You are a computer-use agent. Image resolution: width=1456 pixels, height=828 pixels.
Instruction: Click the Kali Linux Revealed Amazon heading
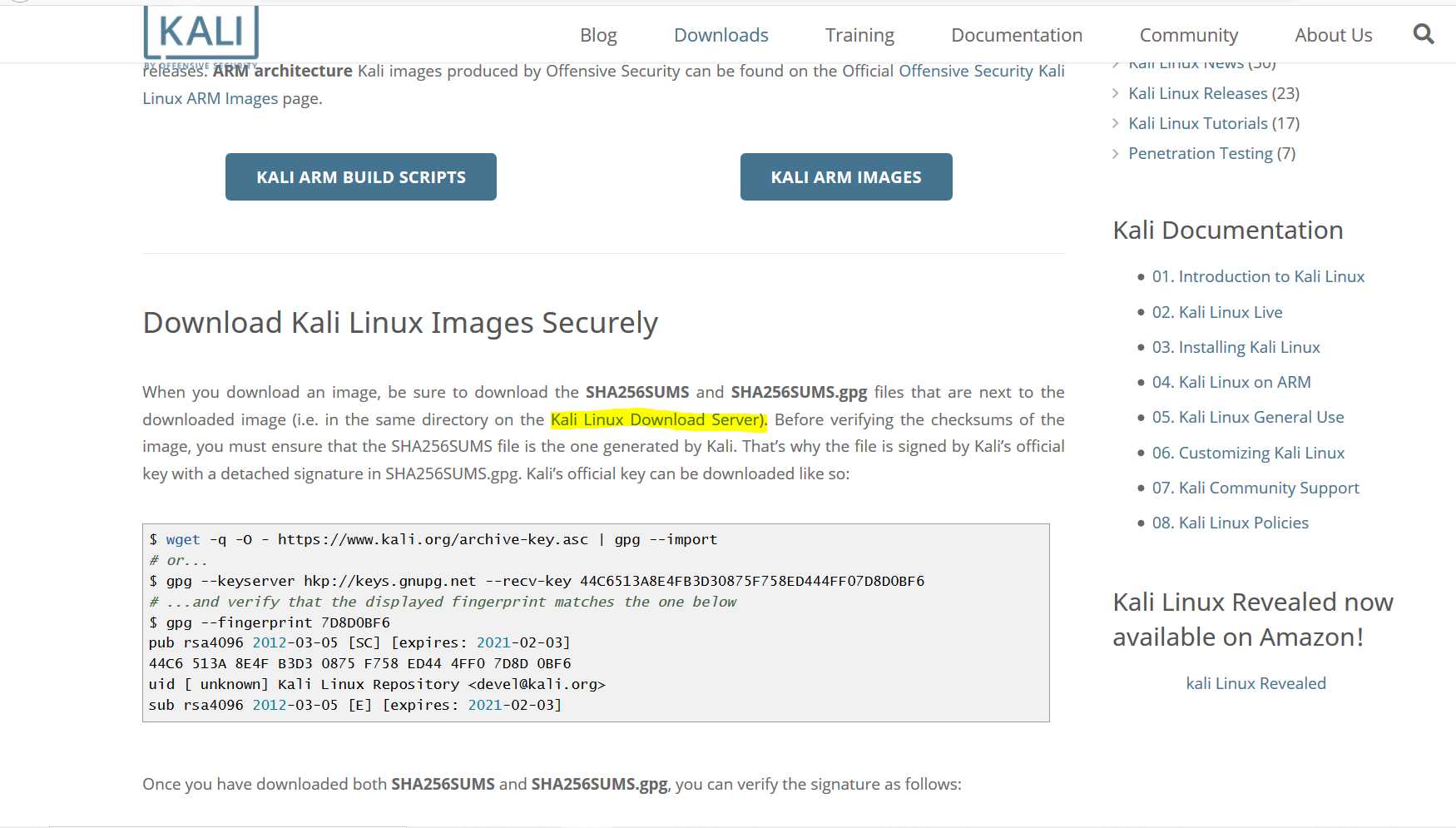pyautogui.click(x=1253, y=619)
